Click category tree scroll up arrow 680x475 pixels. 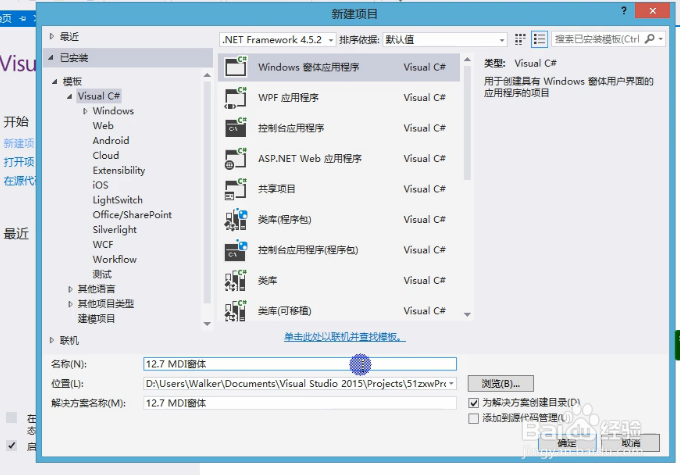pyautogui.click(x=207, y=75)
